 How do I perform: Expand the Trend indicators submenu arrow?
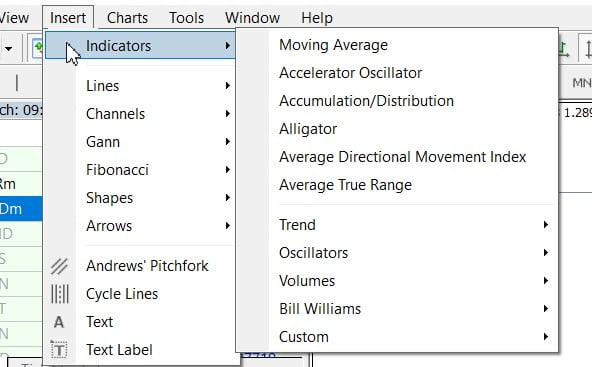tap(546, 225)
